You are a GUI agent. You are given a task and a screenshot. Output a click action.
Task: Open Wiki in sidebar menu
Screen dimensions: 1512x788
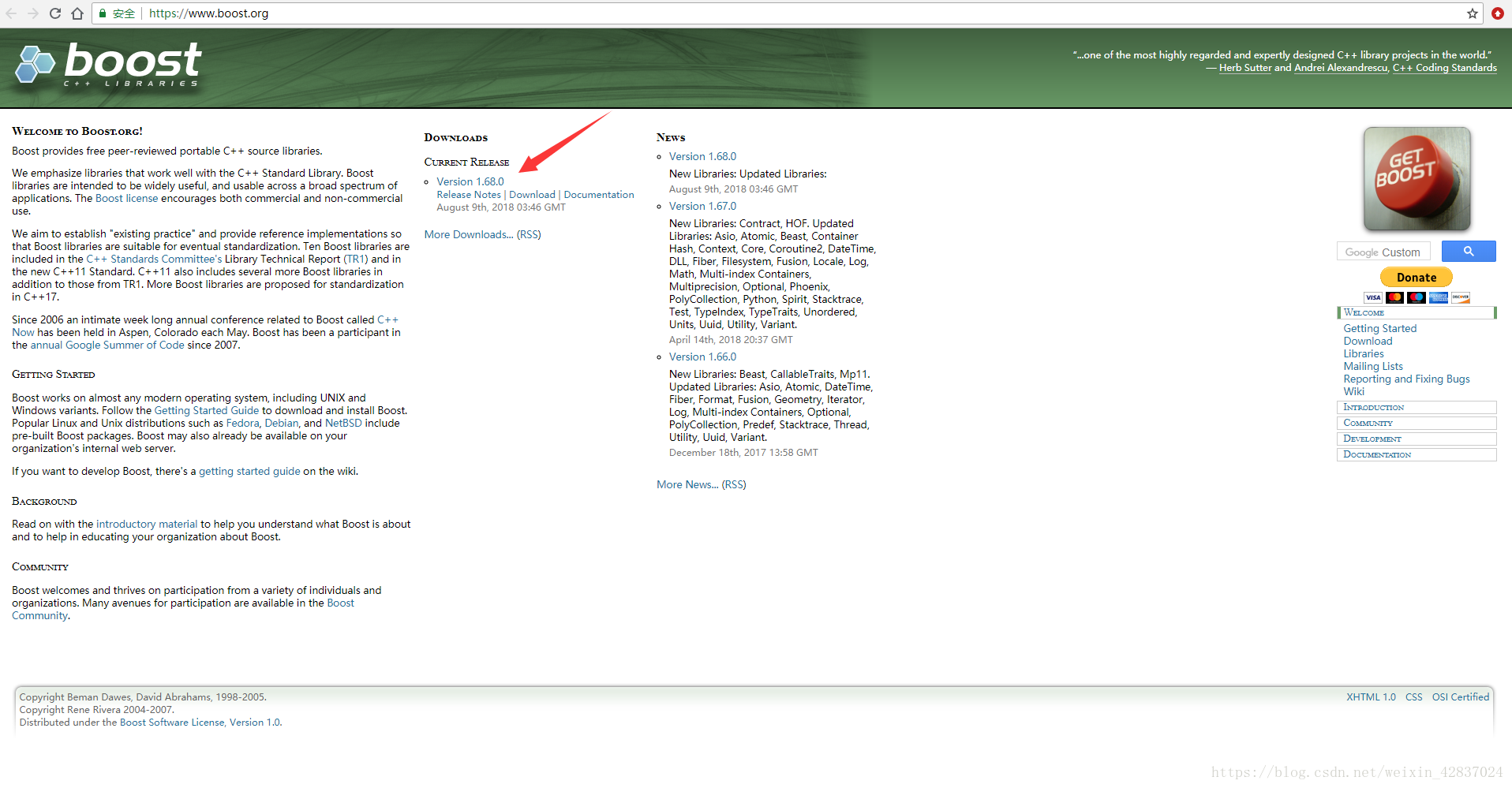point(1354,391)
